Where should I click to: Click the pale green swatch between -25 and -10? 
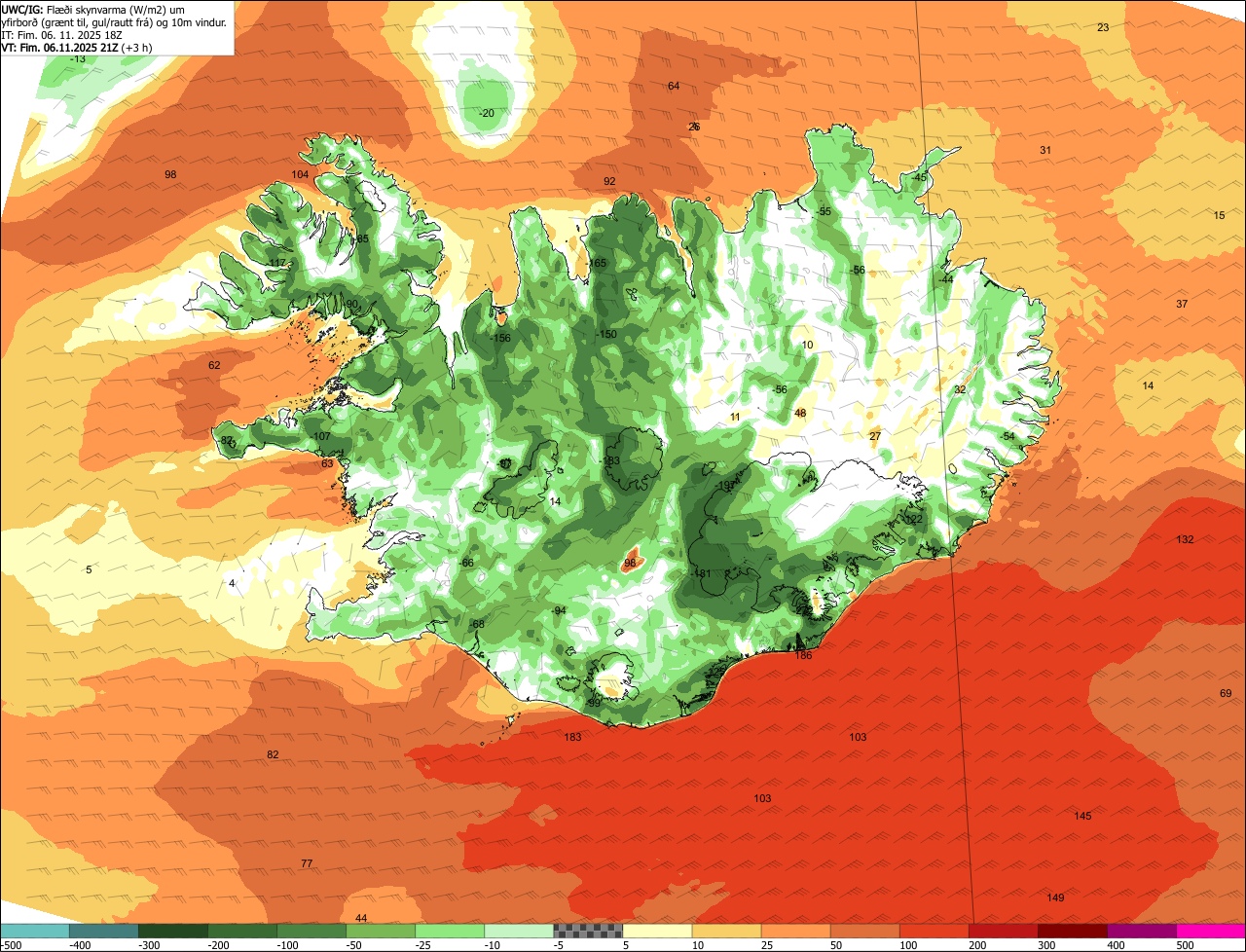tap(449, 931)
